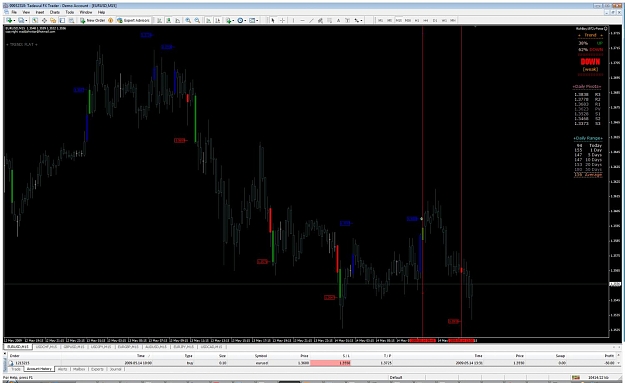Image resolution: width=625 pixels, height=383 pixels.
Task: Switch the chart to D1 timeframe
Action: click(x=435, y=20)
